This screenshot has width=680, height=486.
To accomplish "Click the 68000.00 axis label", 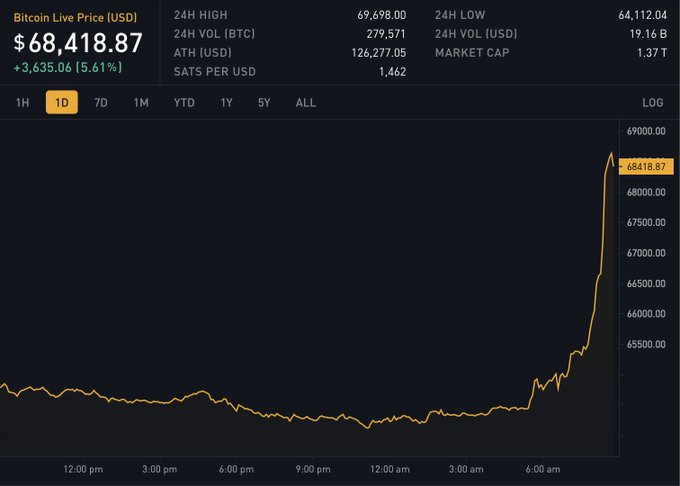I will pyautogui.click(x=646, y=192).
